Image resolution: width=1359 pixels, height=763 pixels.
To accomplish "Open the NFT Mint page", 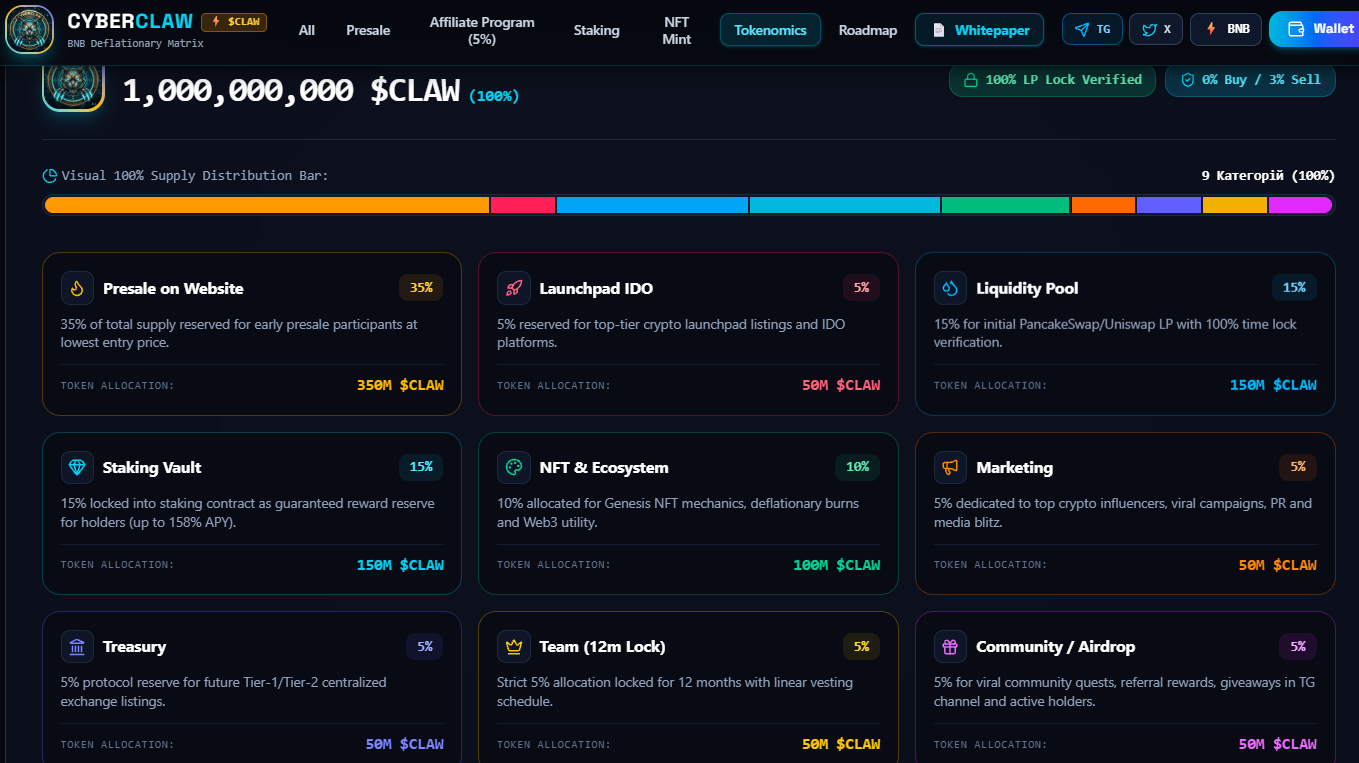I will click(x=677, y=30).
